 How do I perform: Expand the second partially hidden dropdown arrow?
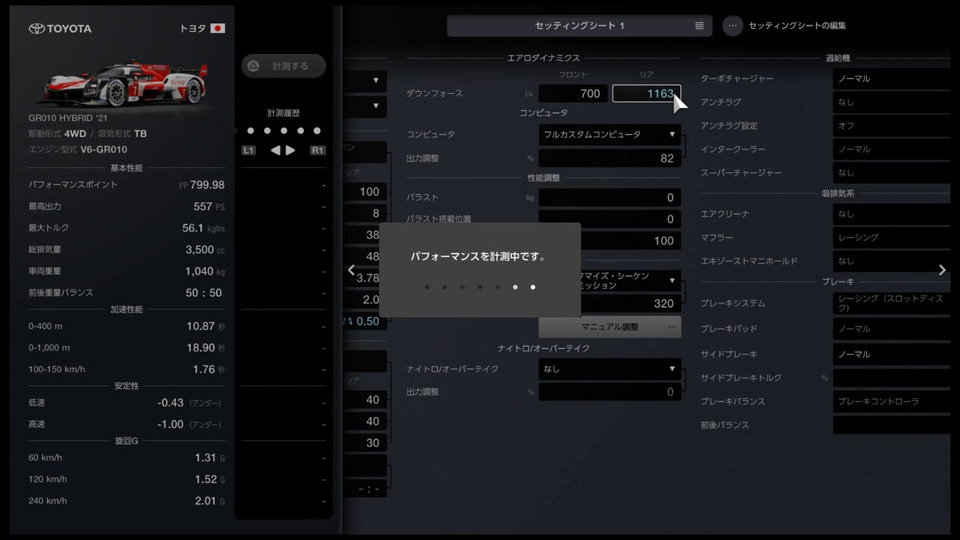(375, 106)
